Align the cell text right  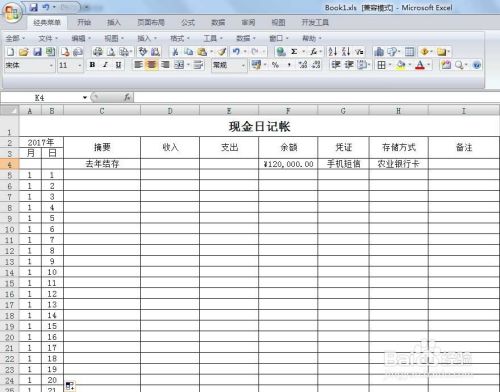(165, 65)
